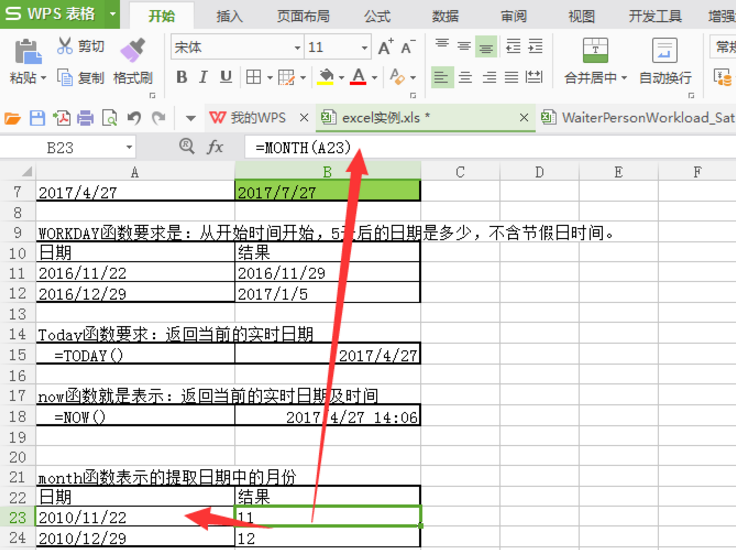Click the Copy icon

tap(65, 77)
